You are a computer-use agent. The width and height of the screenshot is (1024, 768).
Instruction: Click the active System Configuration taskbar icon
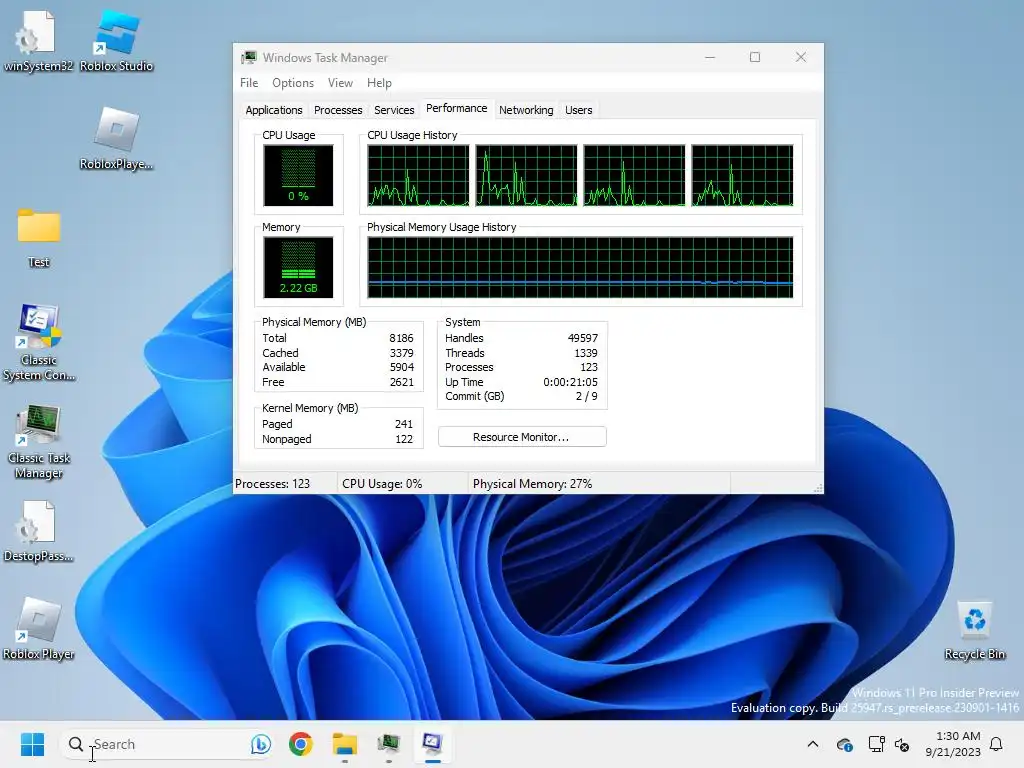[x=432, y=744]
